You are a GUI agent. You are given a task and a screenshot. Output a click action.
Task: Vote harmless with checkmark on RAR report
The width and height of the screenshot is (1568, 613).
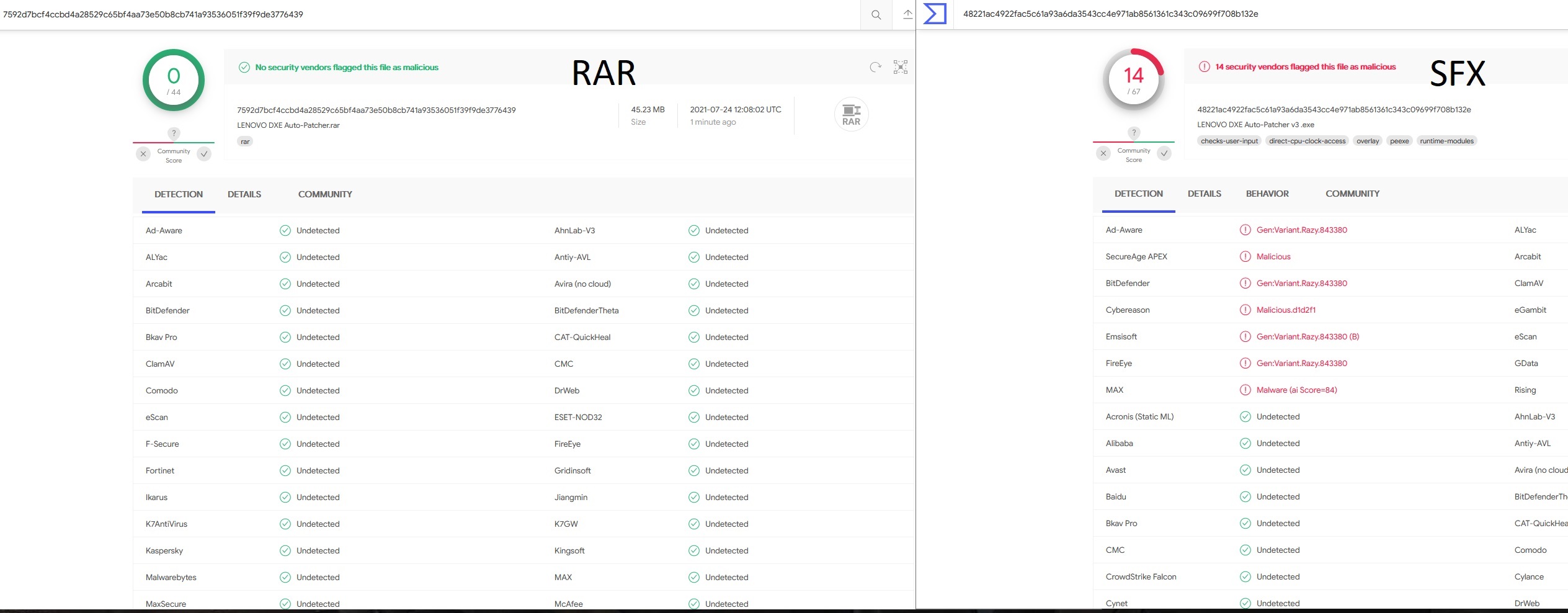(204, 154)
